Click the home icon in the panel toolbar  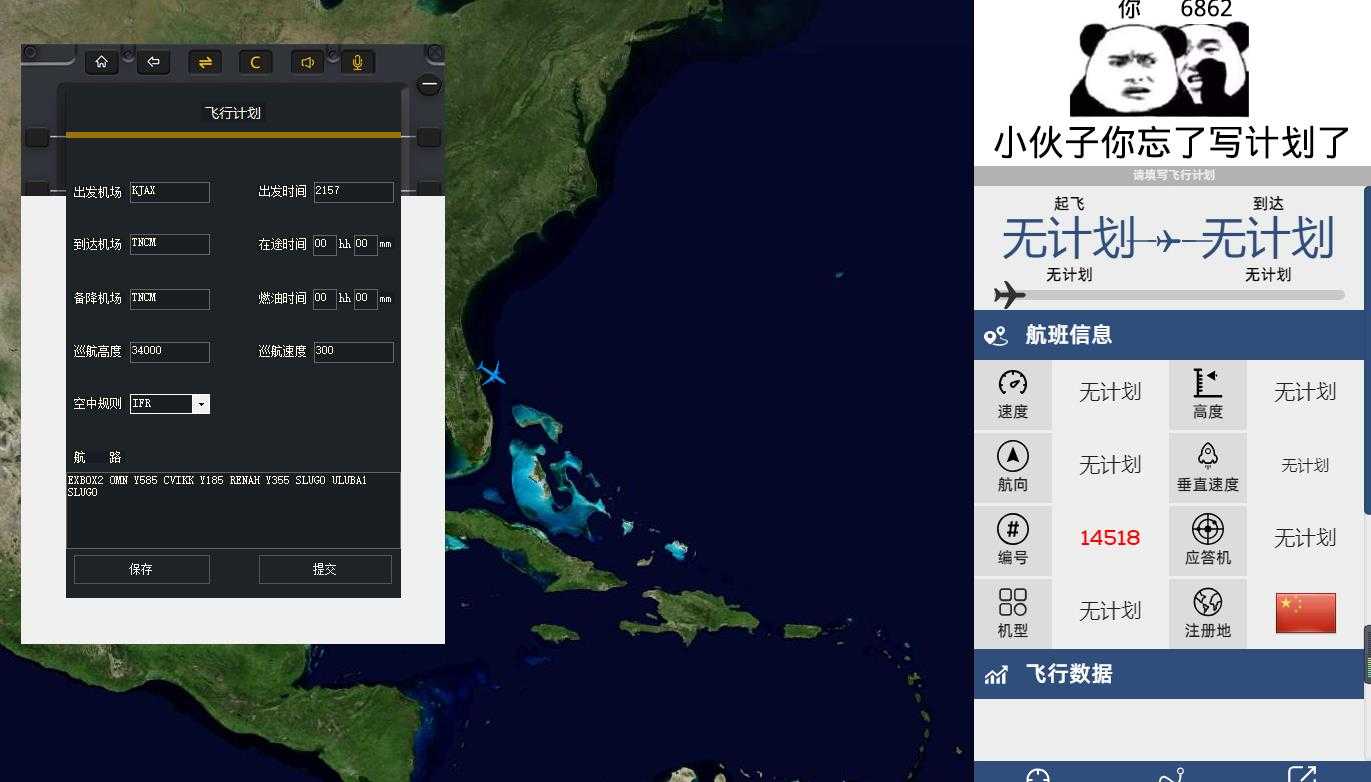point(101,62)
